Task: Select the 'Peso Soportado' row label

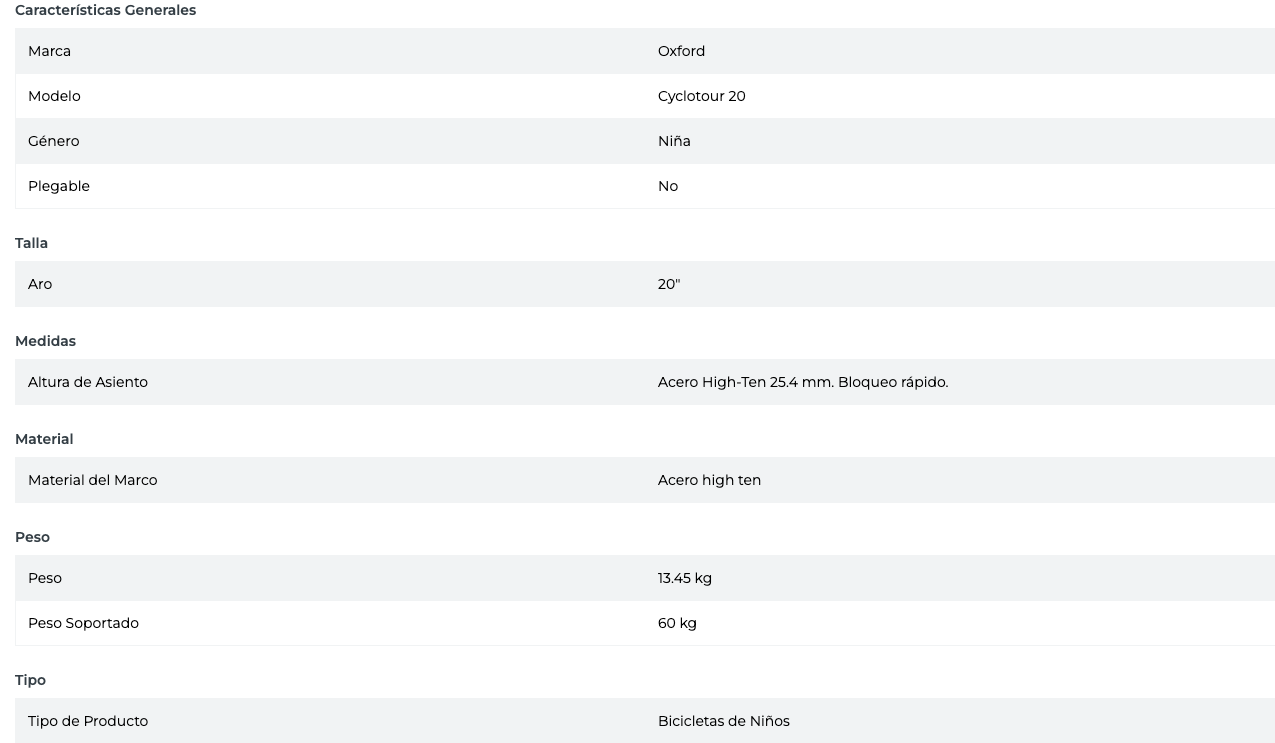Action: (x=83, y=623)
